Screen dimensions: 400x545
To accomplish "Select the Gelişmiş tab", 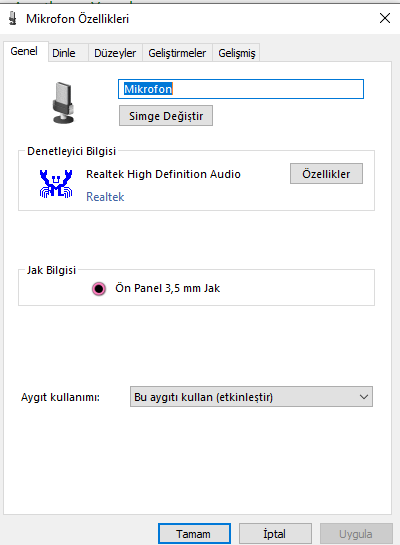I will tap(237, 53).
